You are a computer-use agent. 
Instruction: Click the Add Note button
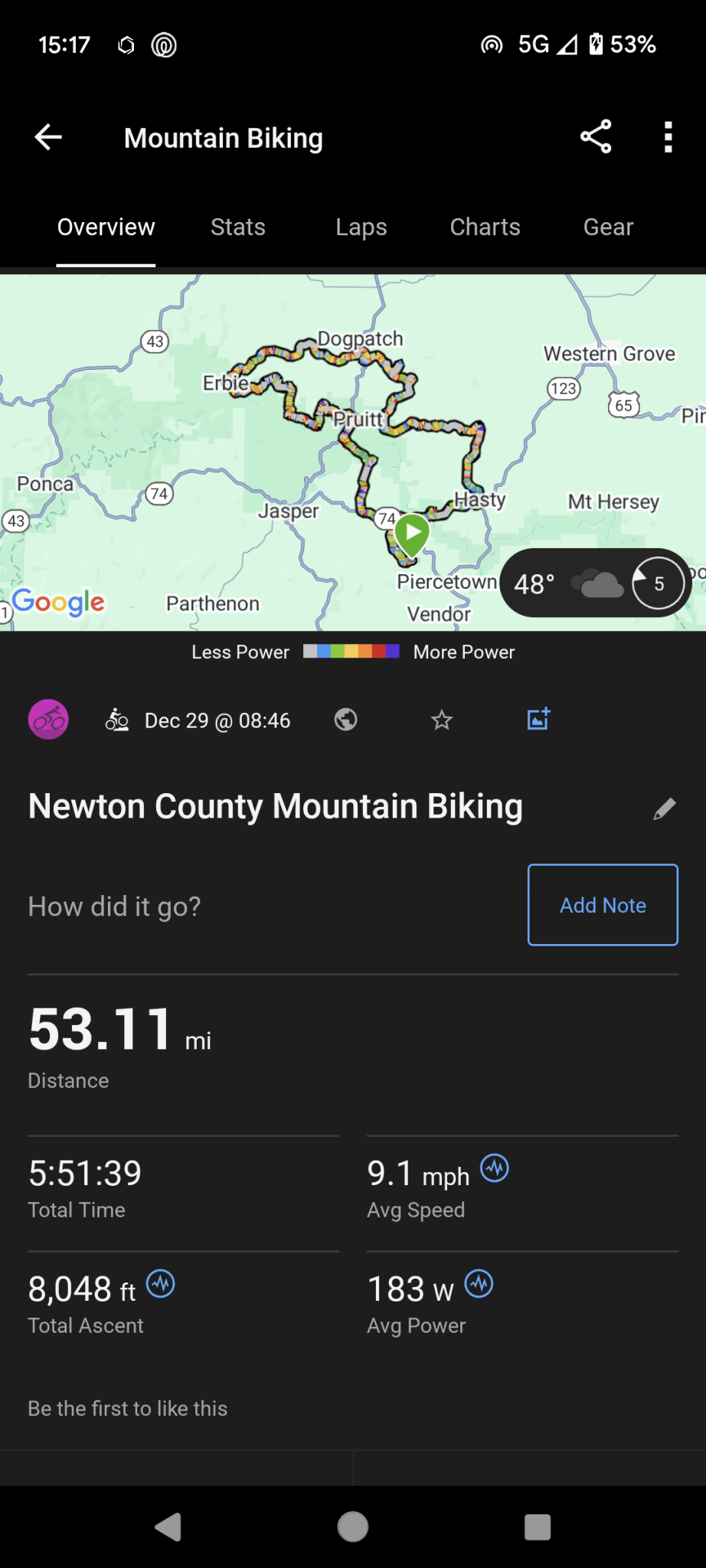(x=603, y=905)
